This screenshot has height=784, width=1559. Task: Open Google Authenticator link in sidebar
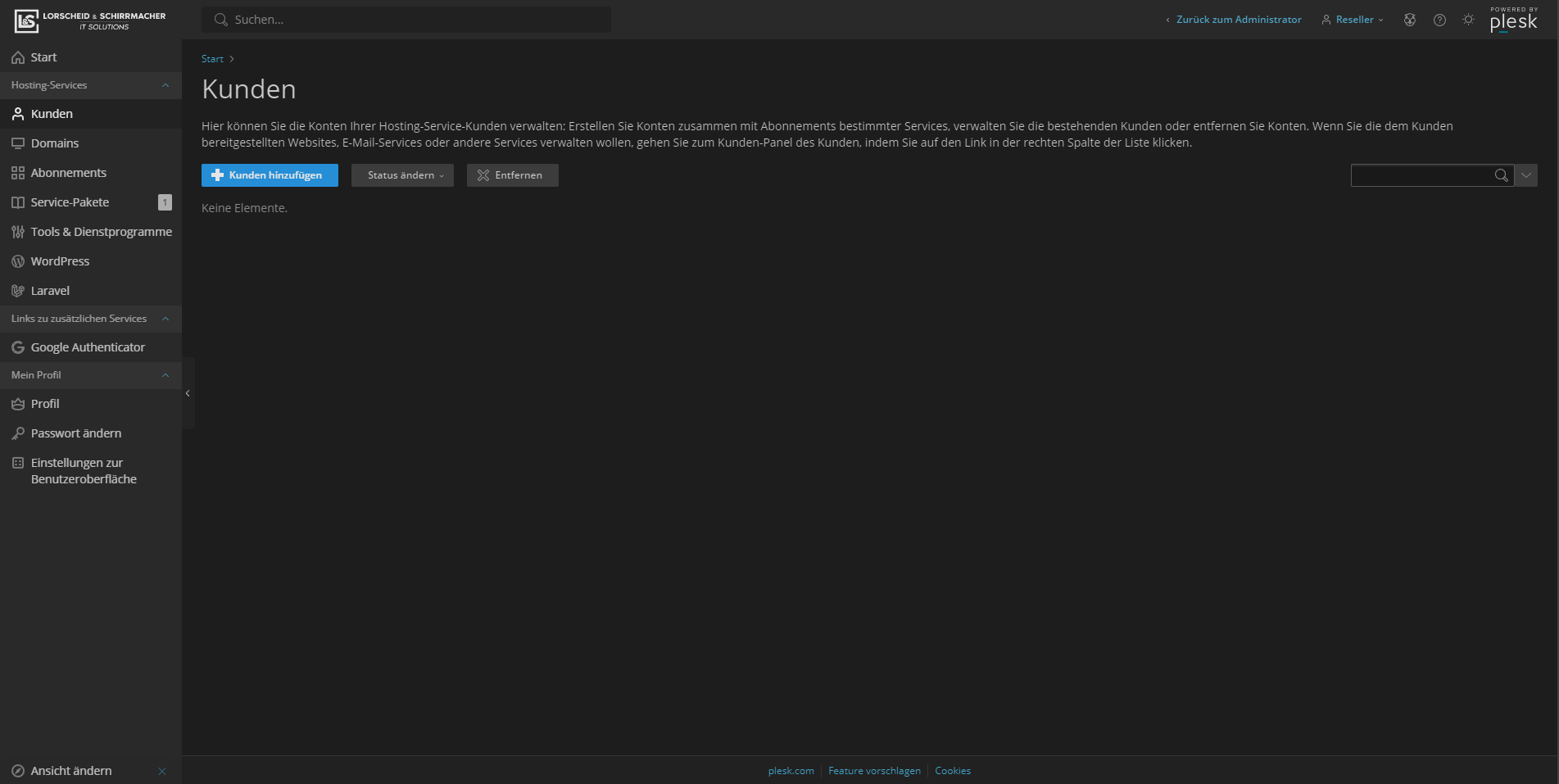coord(88,347)
